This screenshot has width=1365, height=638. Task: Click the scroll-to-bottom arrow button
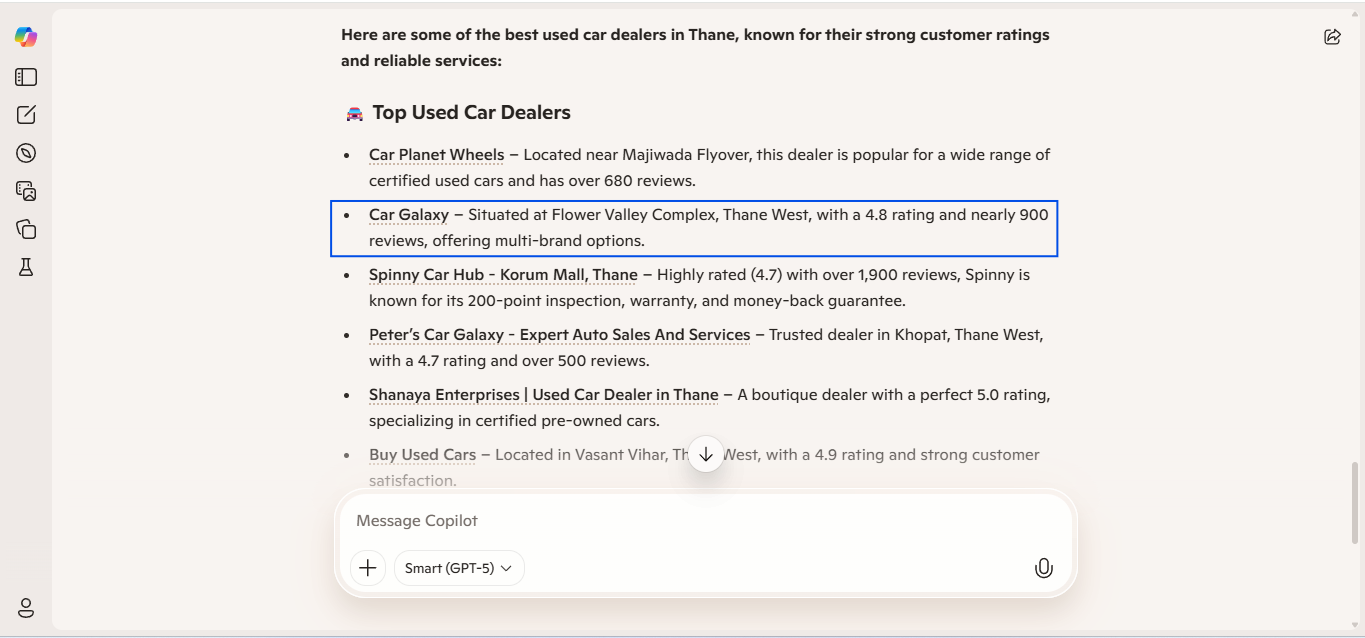click(x=706, y=454)
